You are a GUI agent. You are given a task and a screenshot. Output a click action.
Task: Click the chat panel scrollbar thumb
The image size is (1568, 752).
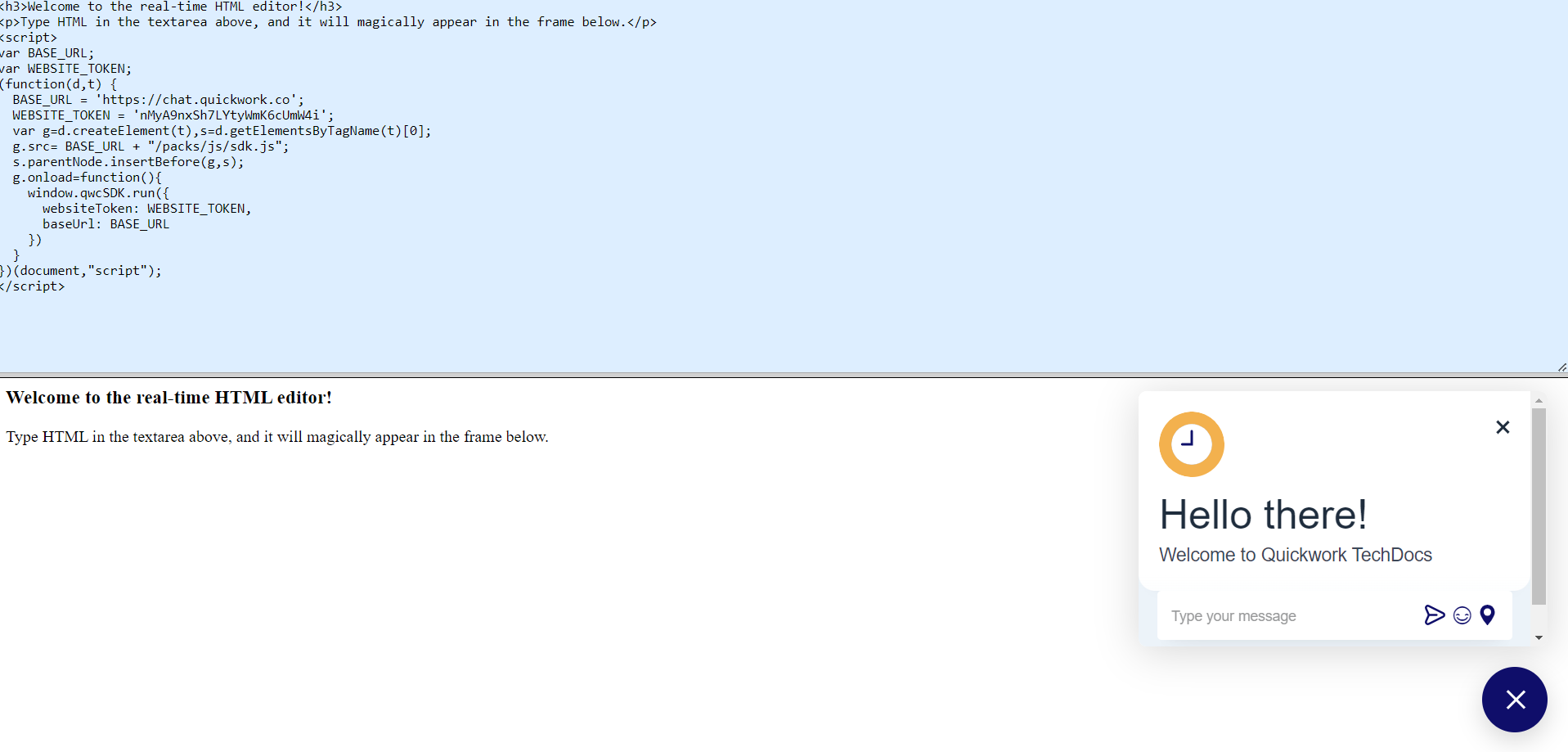click(x=1539, y=506)
